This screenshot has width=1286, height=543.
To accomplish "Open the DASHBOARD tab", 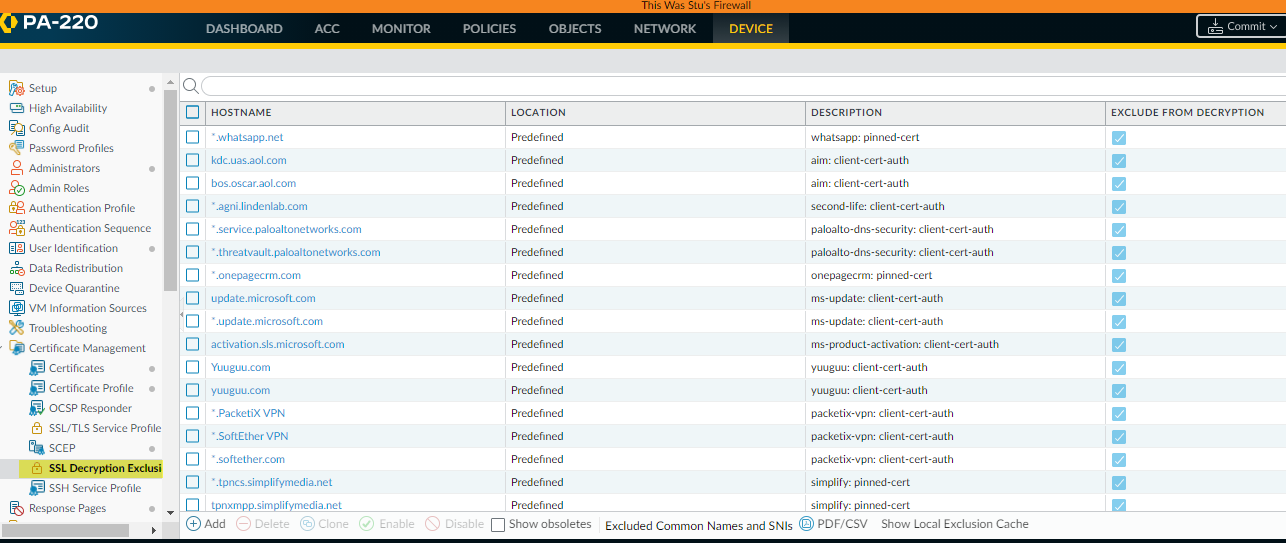I will click(244, 28).
